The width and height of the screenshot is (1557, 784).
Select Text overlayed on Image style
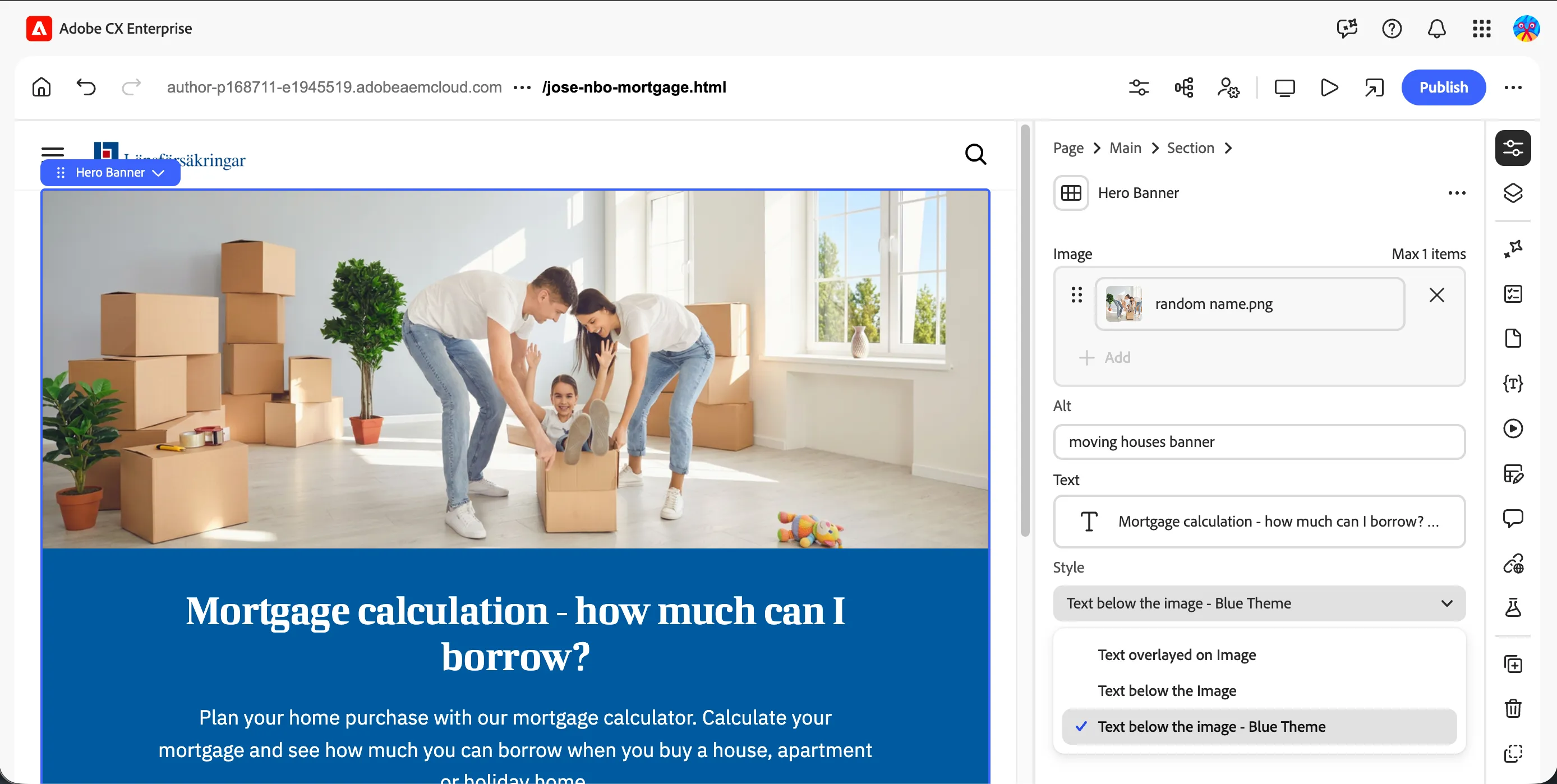(1259, 654)
